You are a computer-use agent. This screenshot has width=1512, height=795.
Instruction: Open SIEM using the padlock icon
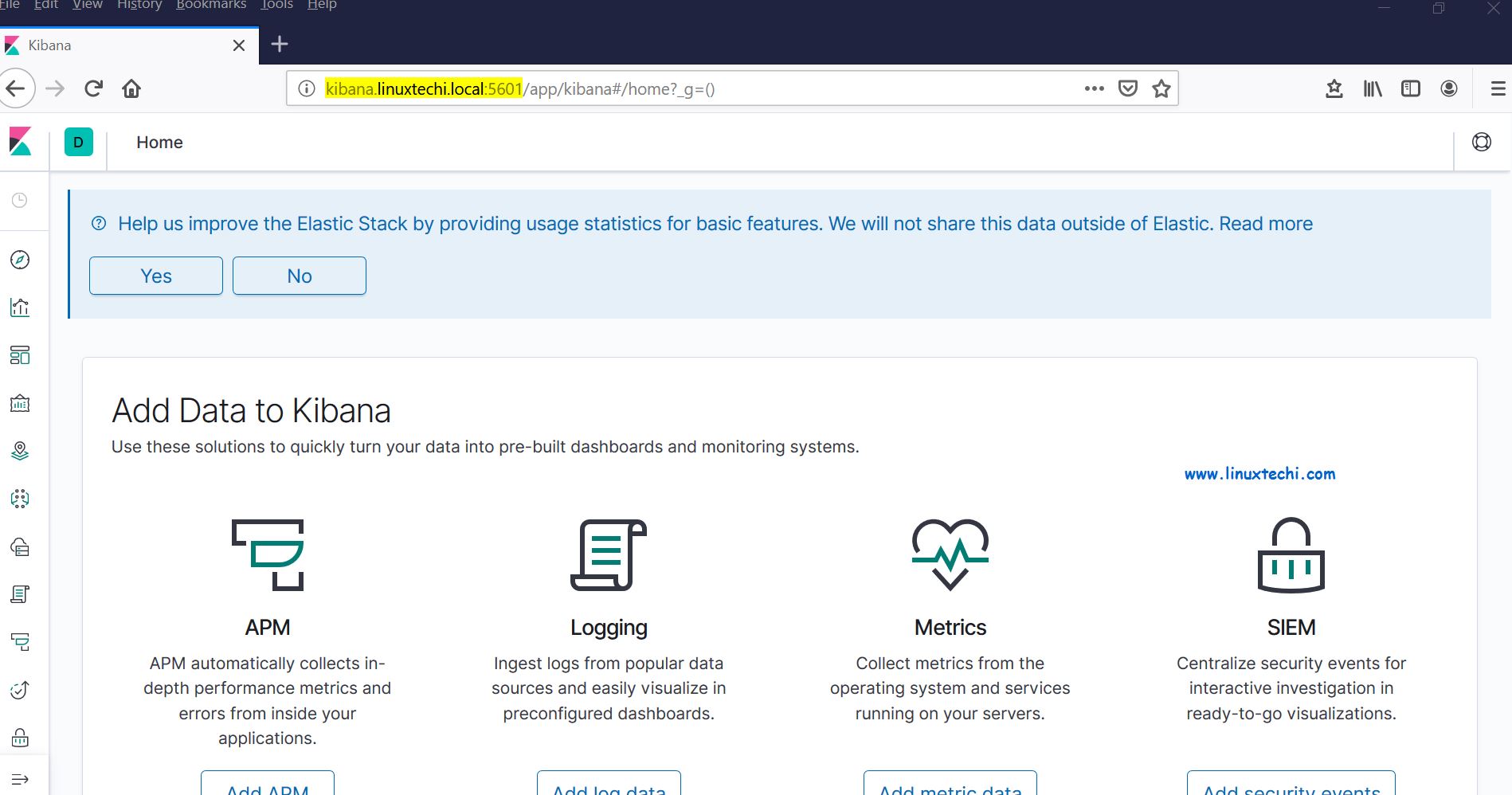pyautogui.click(x=19, y=738)
